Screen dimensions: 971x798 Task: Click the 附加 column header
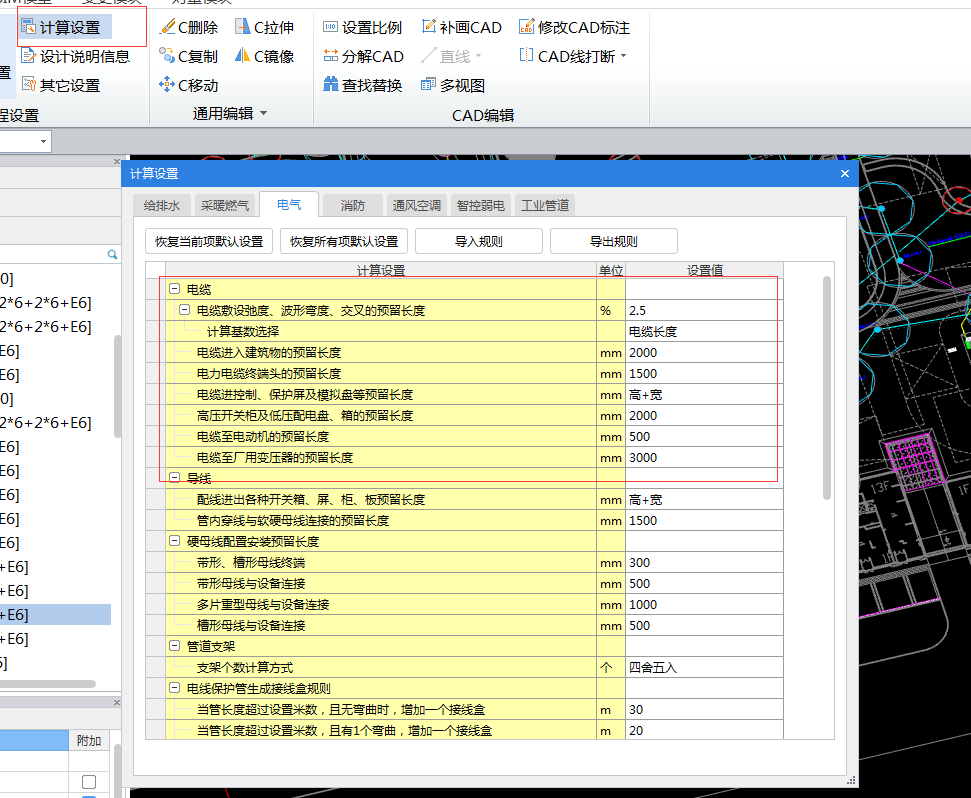pyautogui.click(x=89, y=740)
